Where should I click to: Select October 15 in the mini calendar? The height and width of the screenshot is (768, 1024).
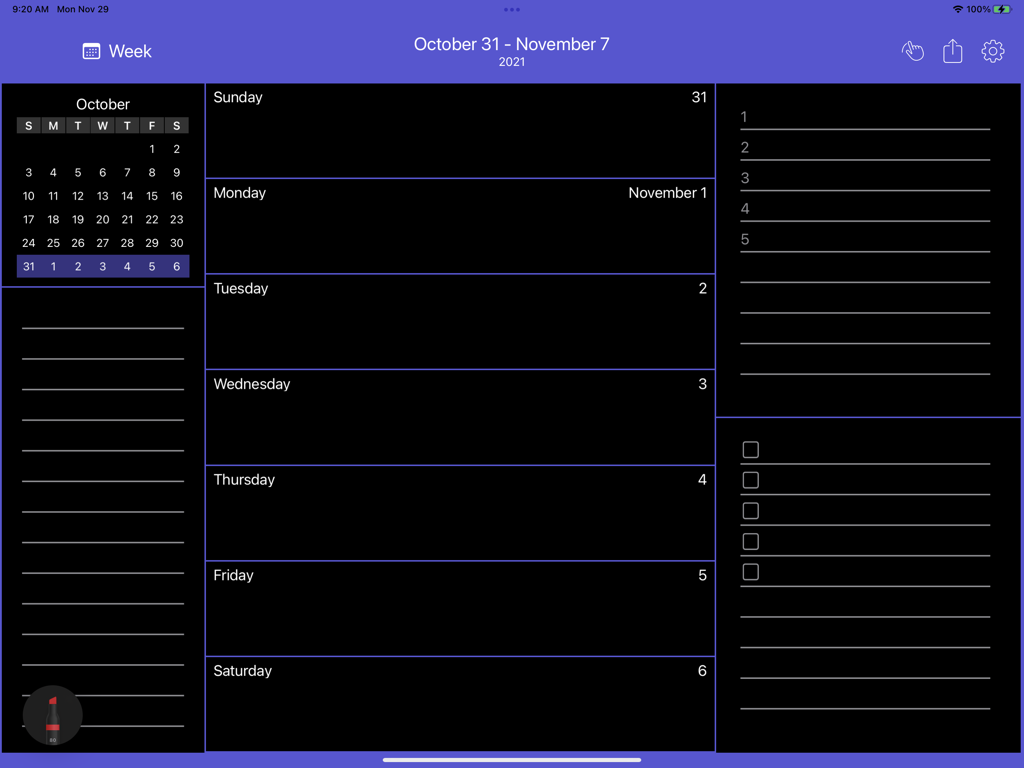coord(151,196)
